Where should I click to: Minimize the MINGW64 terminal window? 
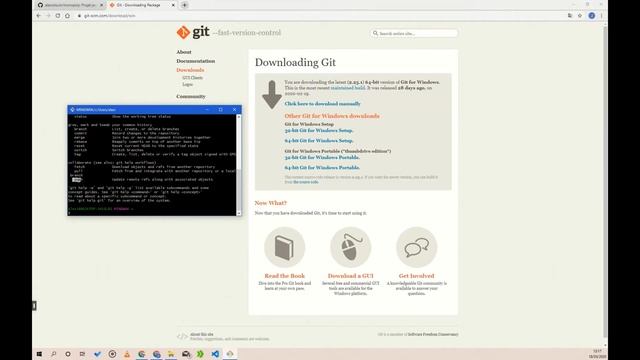(x=207, y=109)
